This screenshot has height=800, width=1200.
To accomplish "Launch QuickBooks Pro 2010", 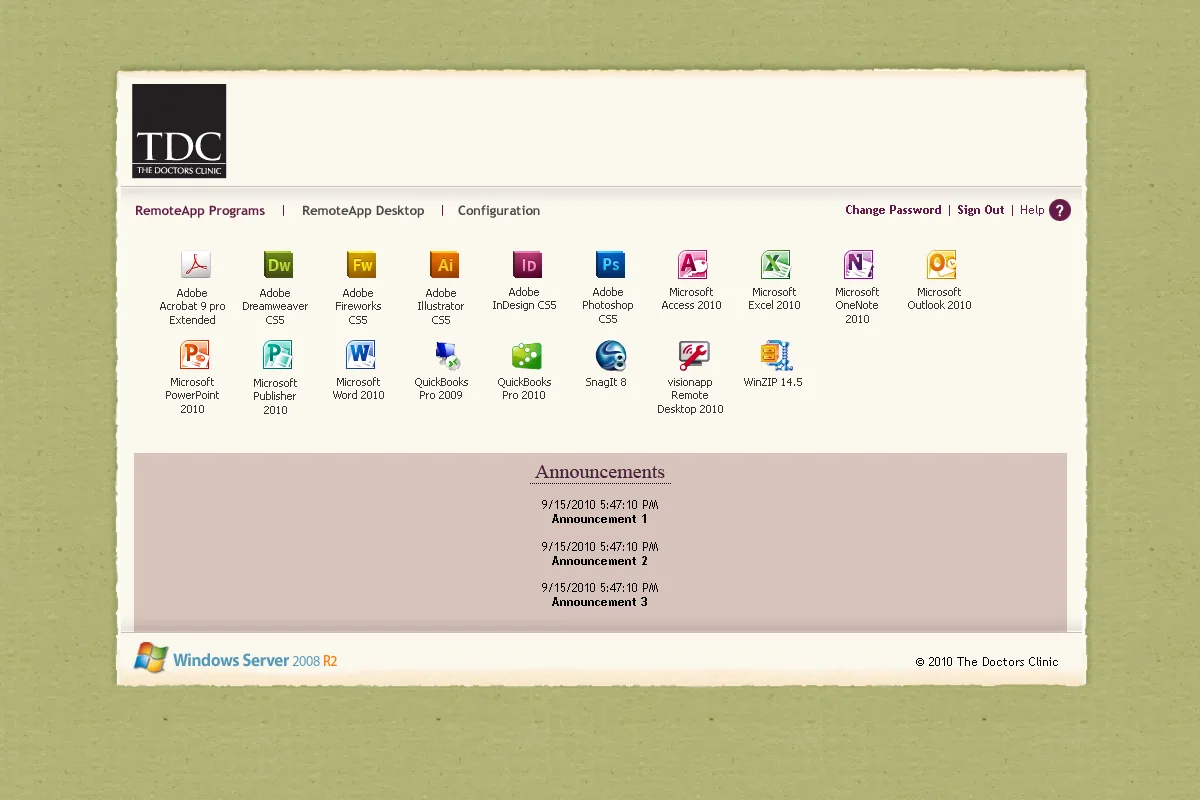I will pyautogui.click(x=527, y=354).
